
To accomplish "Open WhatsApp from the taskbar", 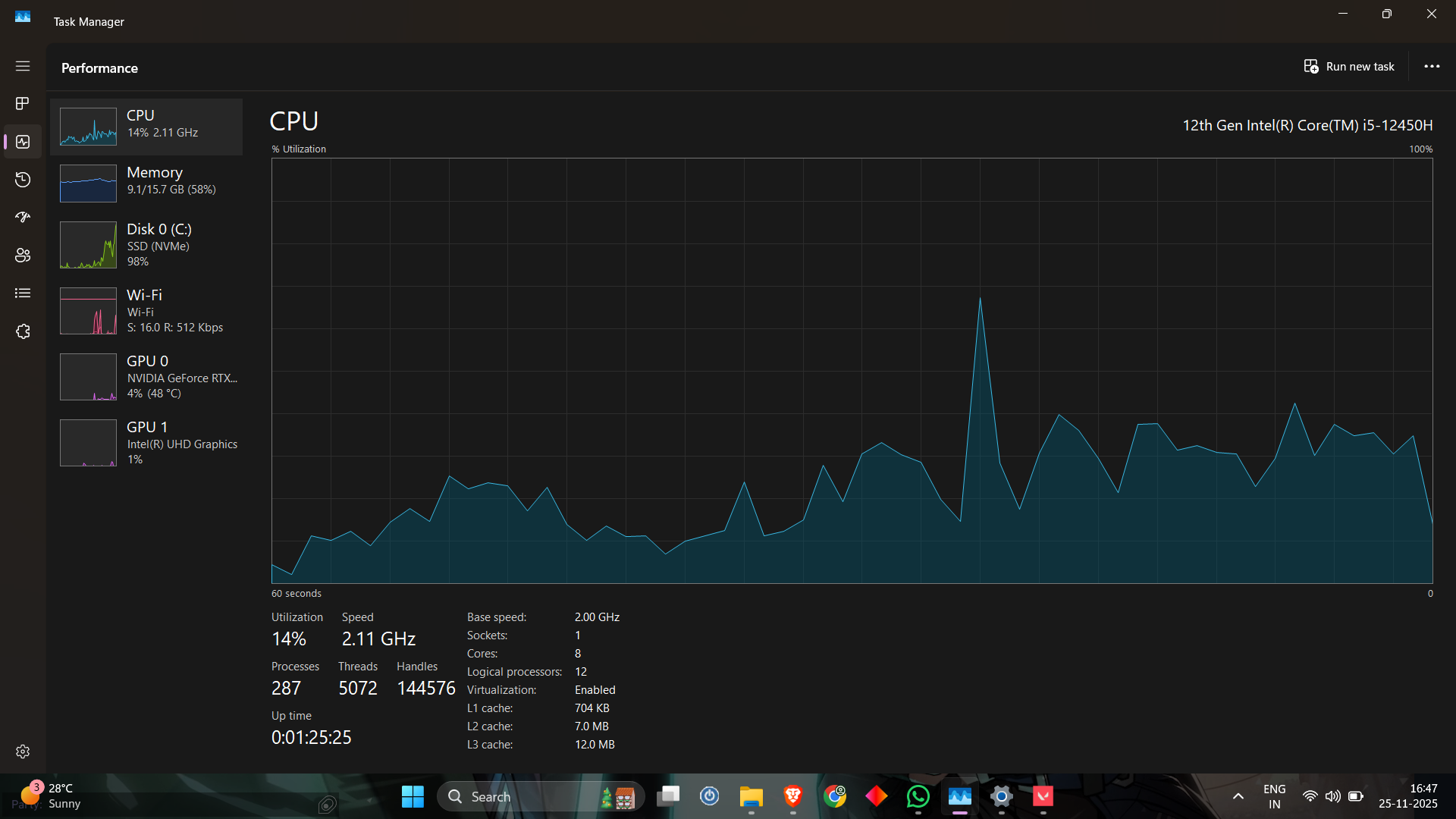I will 918,796.
